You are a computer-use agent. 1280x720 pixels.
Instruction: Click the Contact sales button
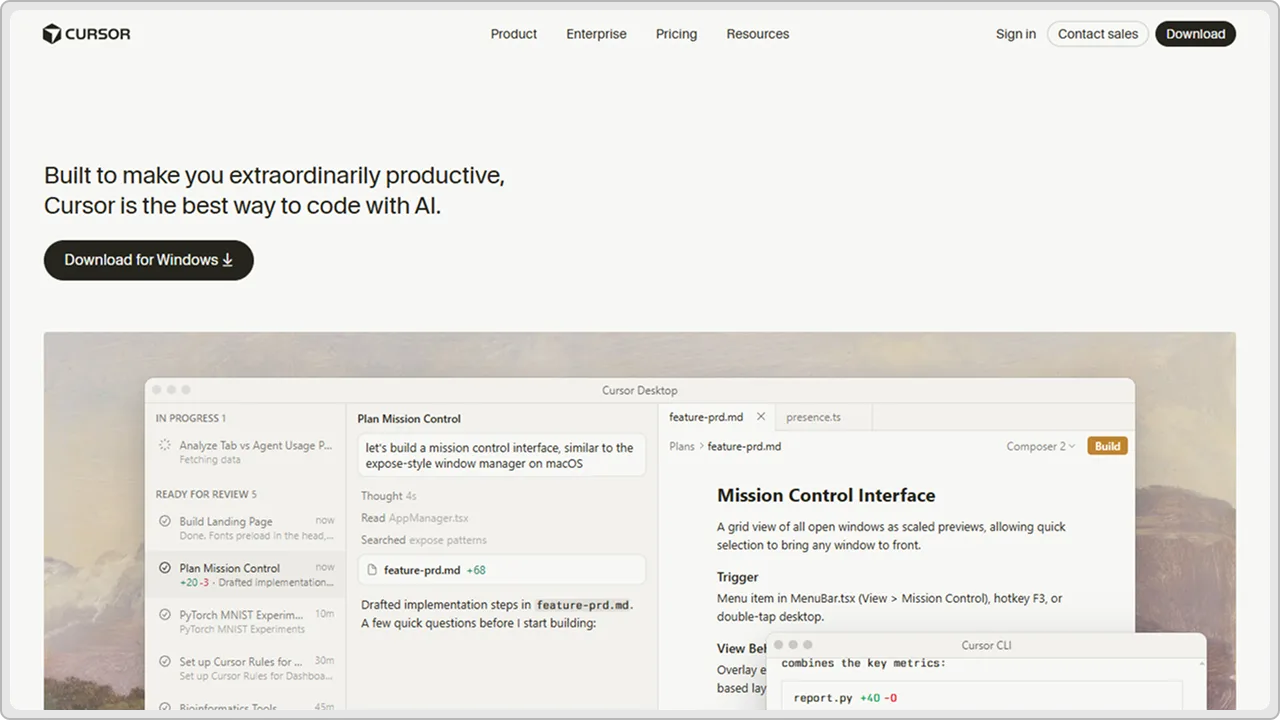tap(1098, 34)
